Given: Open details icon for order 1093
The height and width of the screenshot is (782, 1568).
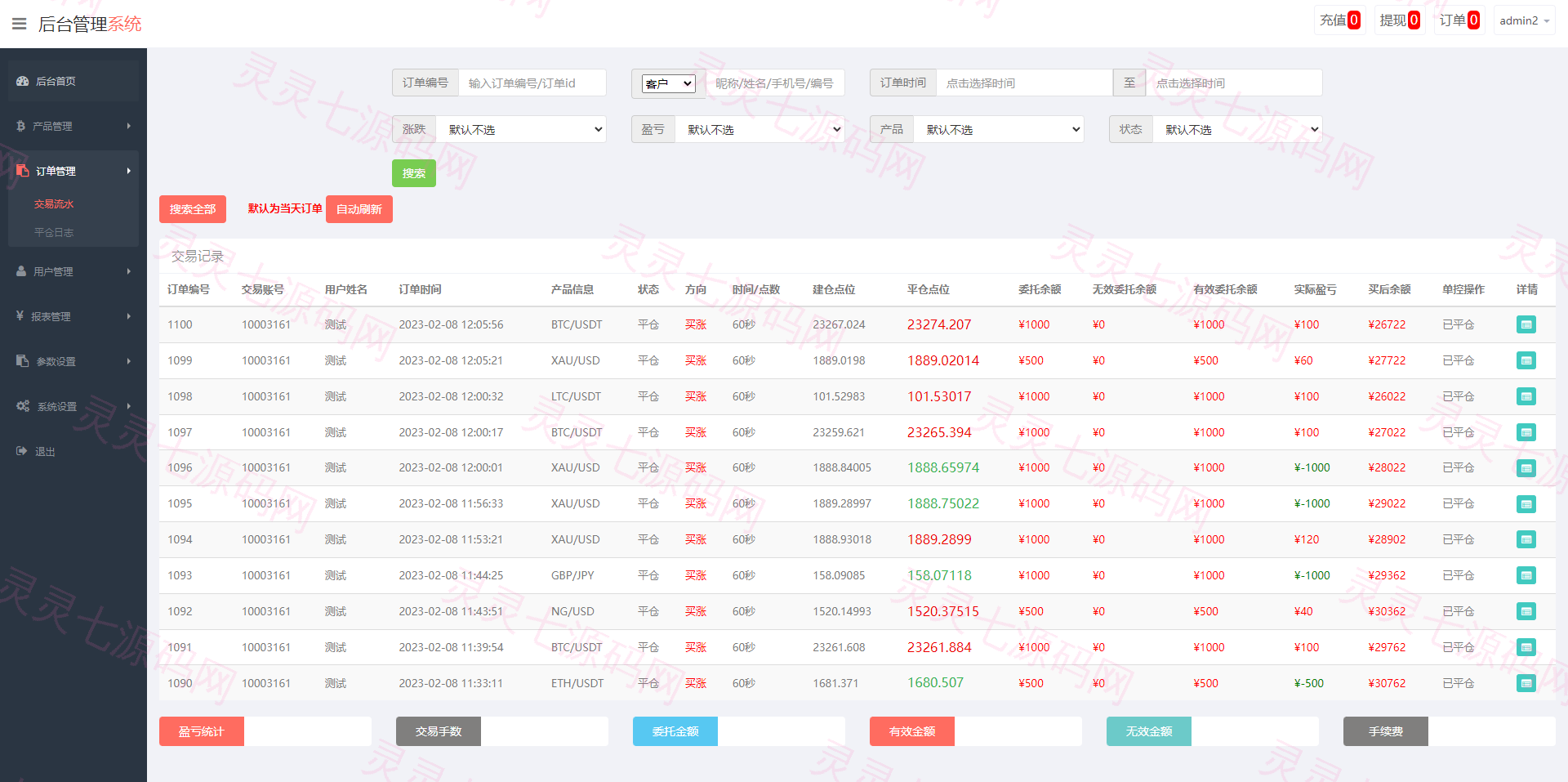Looking at the screenshot, I should click(x=1526, y=575).
